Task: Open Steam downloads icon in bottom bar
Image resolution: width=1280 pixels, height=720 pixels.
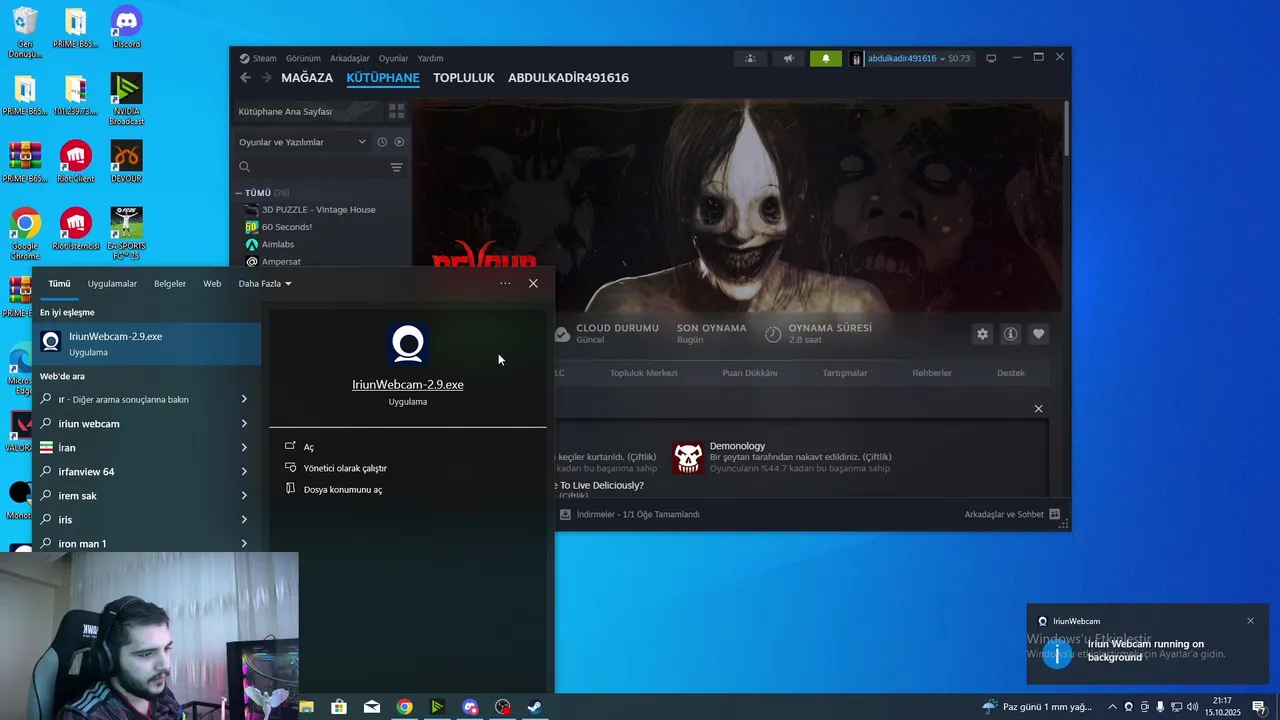Action: pyautogui.click(x=565, y=514)
